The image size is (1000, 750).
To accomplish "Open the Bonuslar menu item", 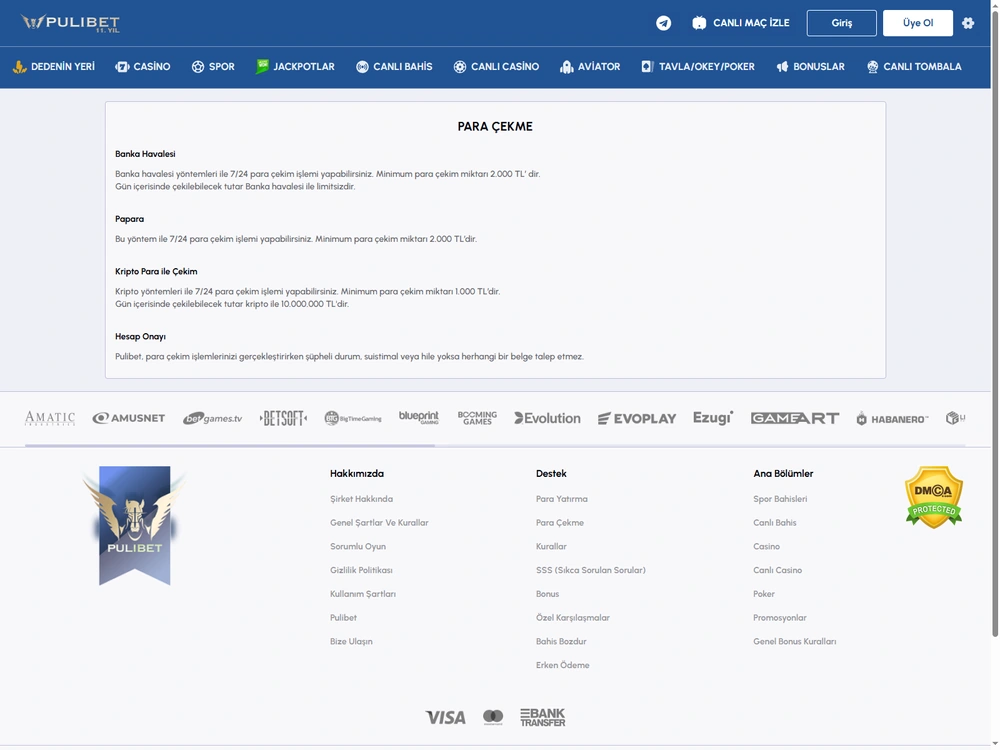I will coord(810,66).
